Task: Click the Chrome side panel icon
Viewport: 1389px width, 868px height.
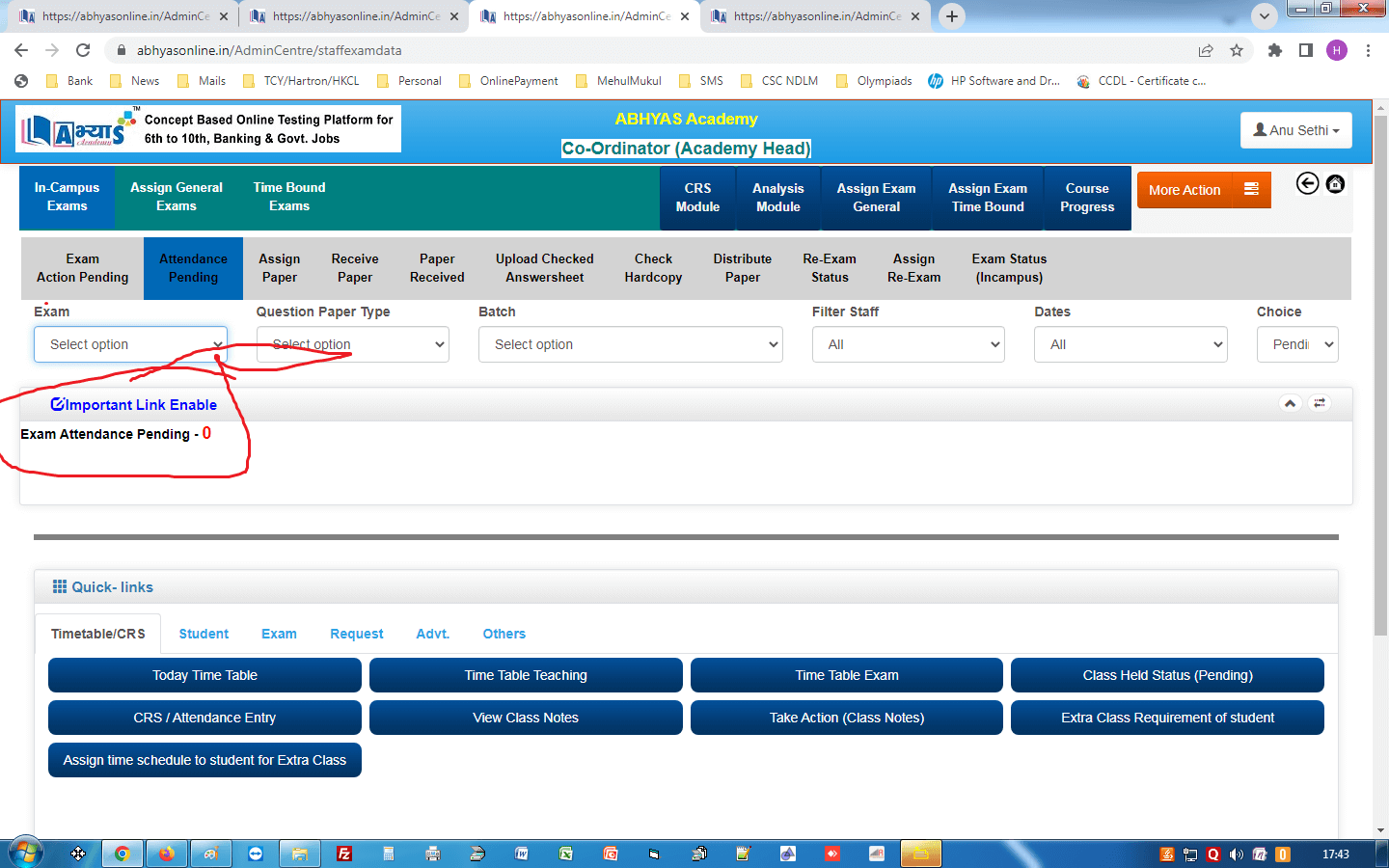Action: pyautogui.click(x=1305, y=50)
